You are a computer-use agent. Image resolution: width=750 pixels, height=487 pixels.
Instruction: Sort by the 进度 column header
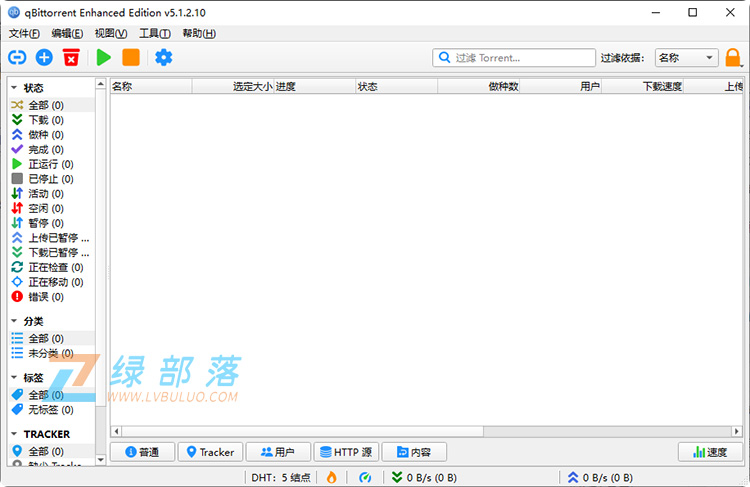click(315, 87)
